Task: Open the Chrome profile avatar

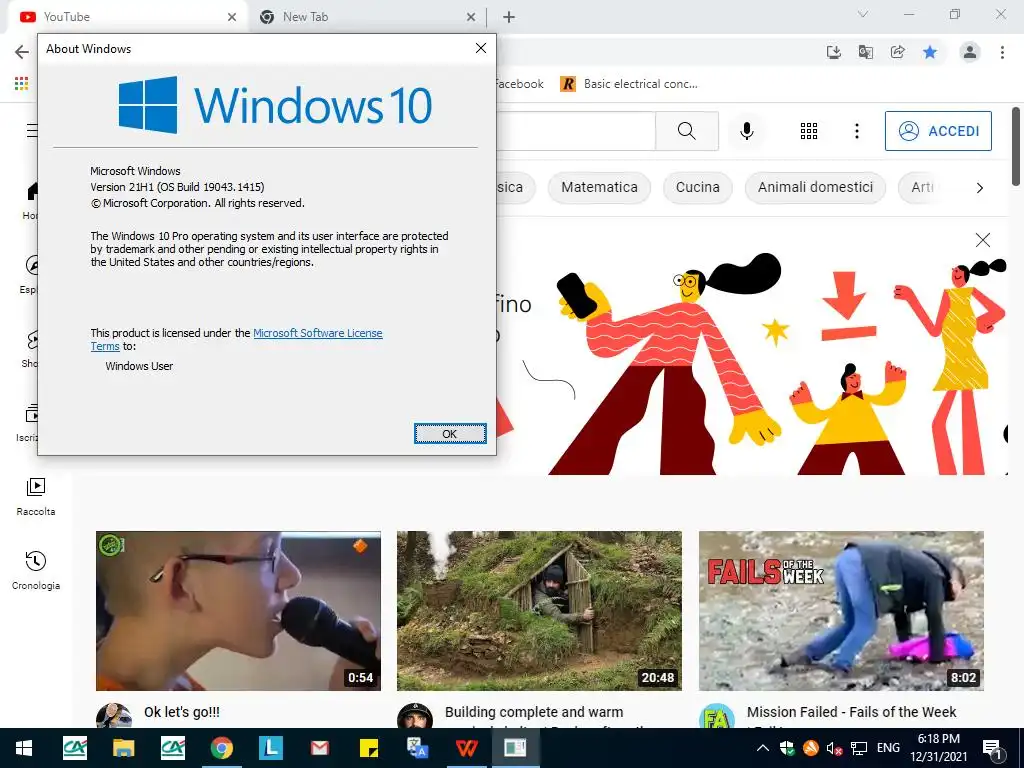Action: point(970,52)
